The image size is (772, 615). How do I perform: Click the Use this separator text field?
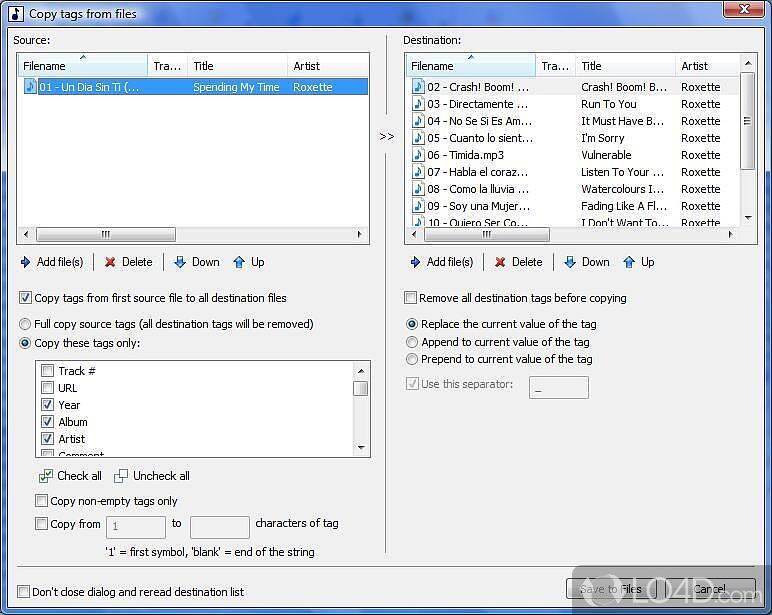559,388
